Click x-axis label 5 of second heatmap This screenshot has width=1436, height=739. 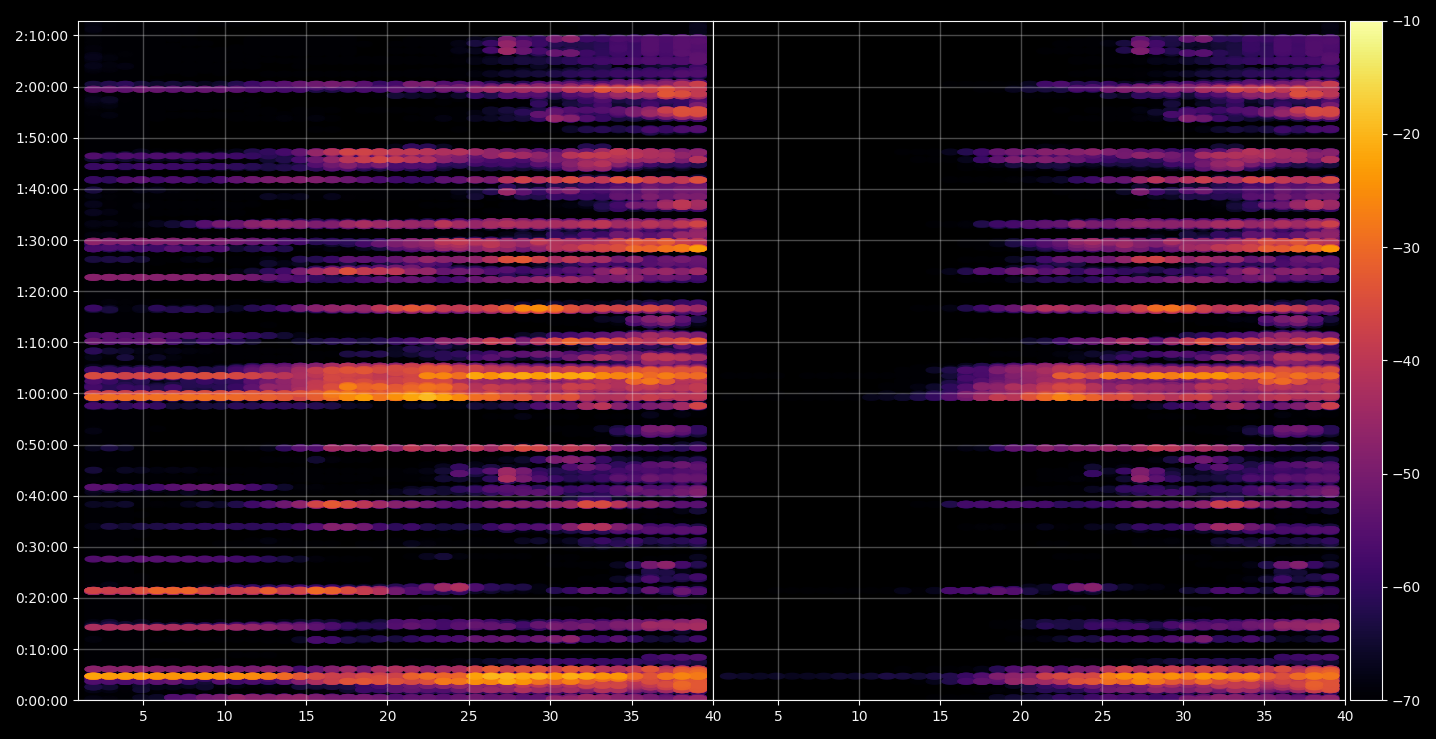(778, 716)
